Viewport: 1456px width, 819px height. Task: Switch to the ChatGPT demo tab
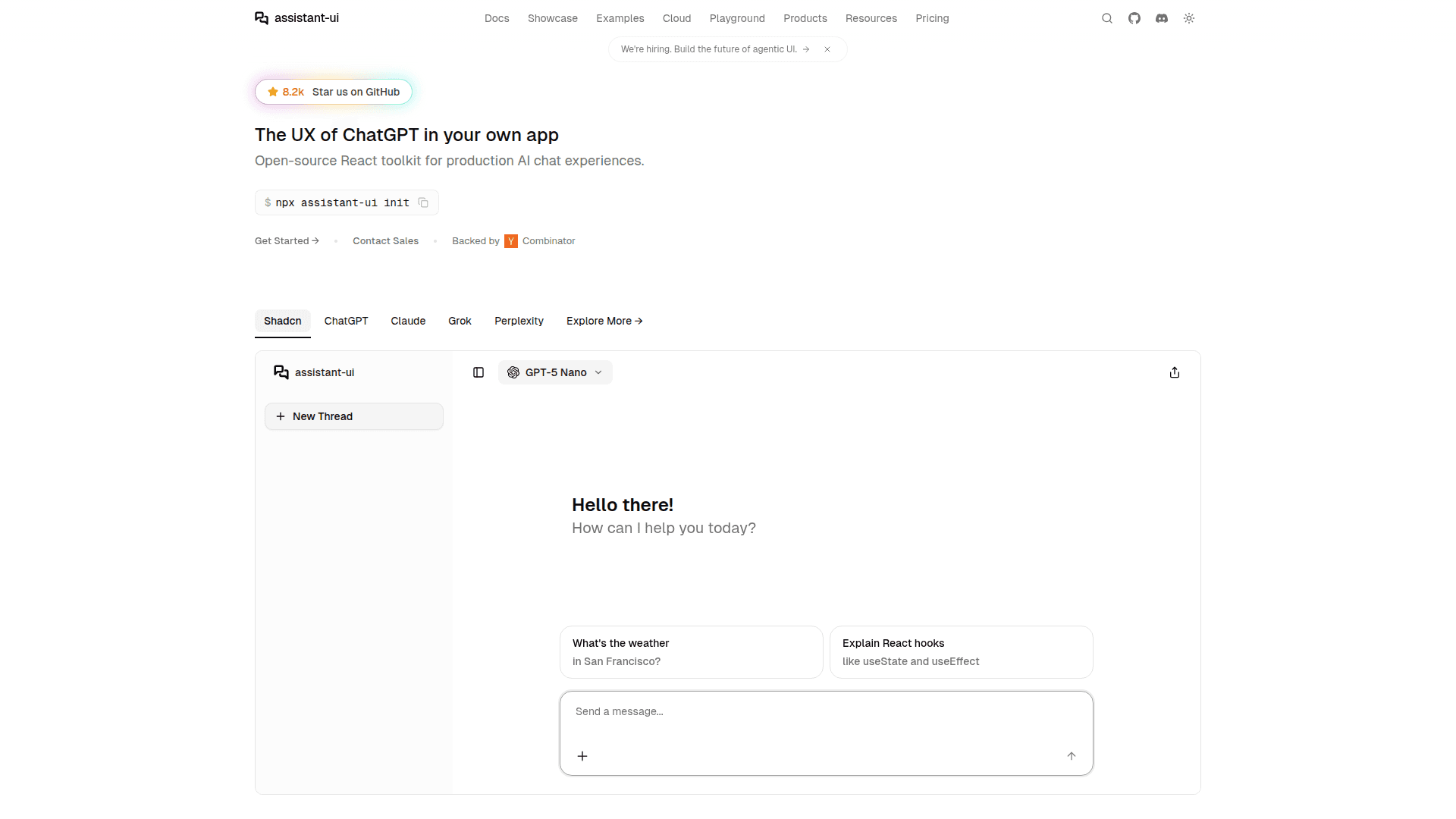pos(346,321)
